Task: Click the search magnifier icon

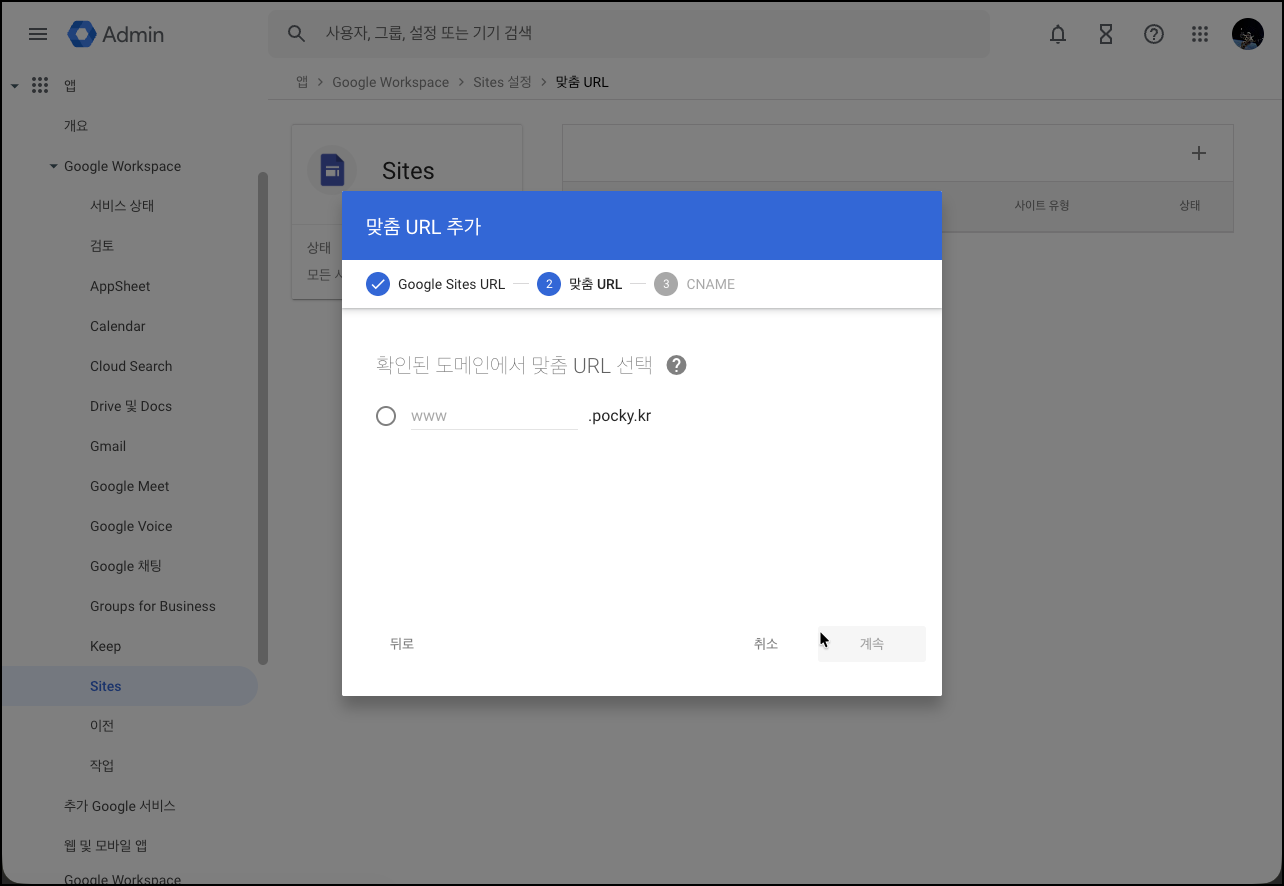Action: pos(296,34)
